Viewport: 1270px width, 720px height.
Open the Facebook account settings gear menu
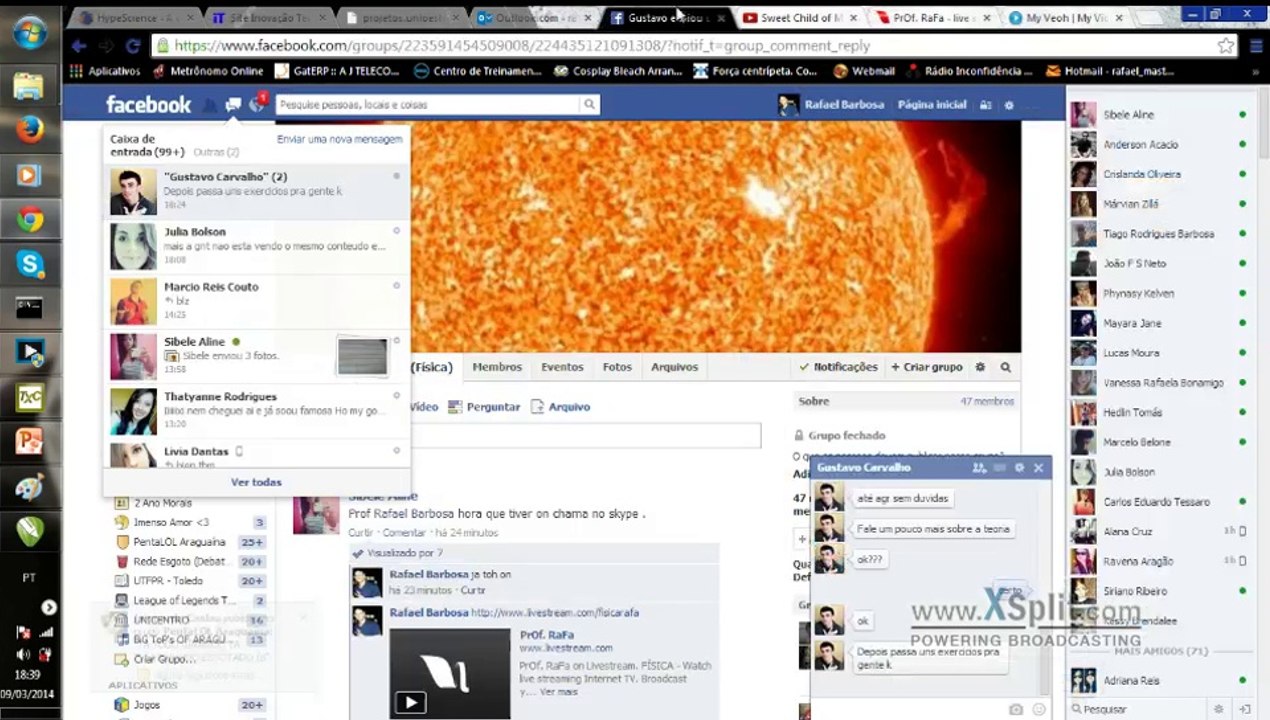[1008, 105]
